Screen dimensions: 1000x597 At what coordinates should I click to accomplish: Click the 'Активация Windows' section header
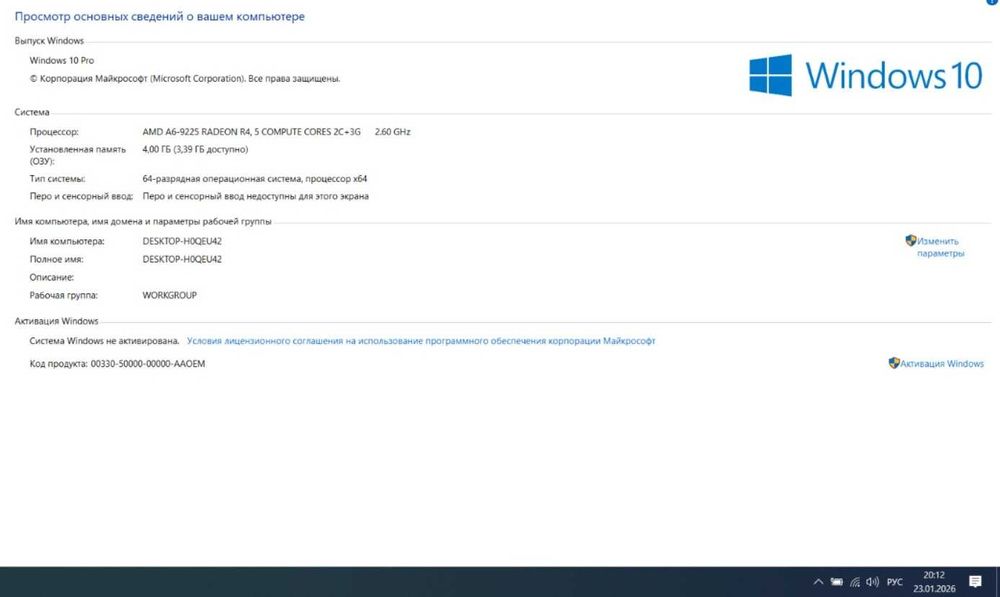pyautogui.click(x=56, y=321)
